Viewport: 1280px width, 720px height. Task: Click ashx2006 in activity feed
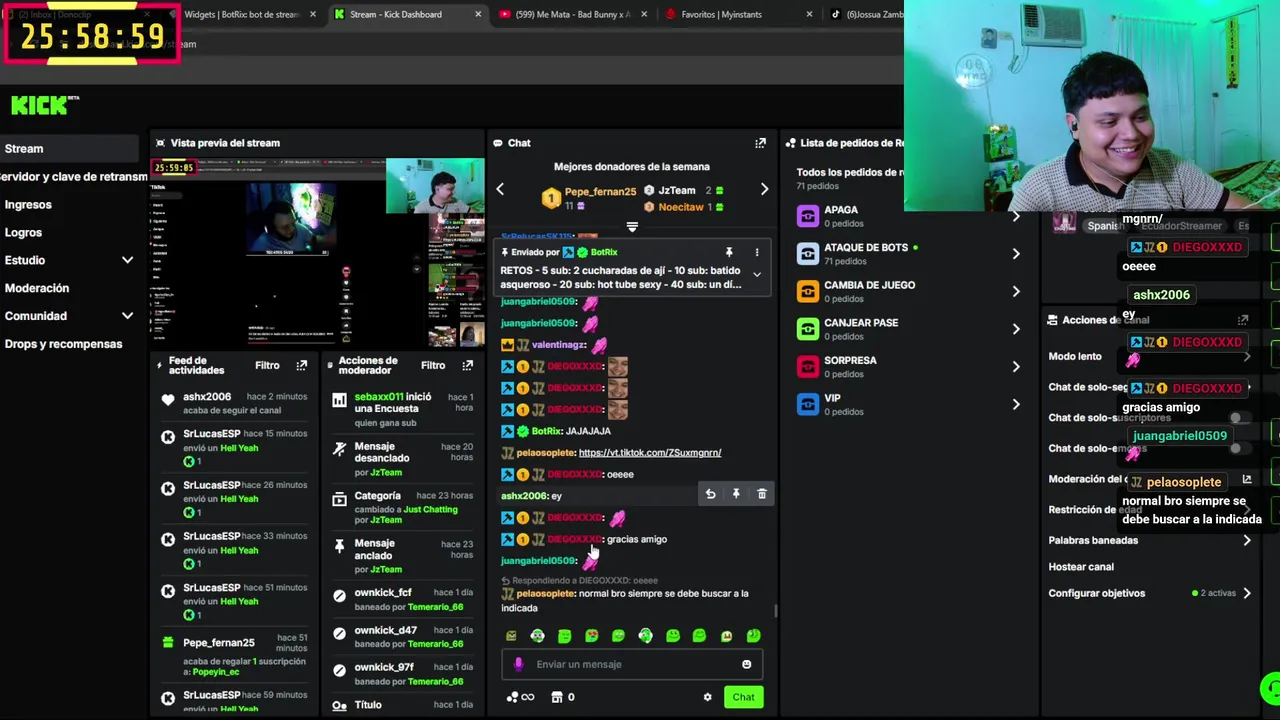tap(207, 397)
